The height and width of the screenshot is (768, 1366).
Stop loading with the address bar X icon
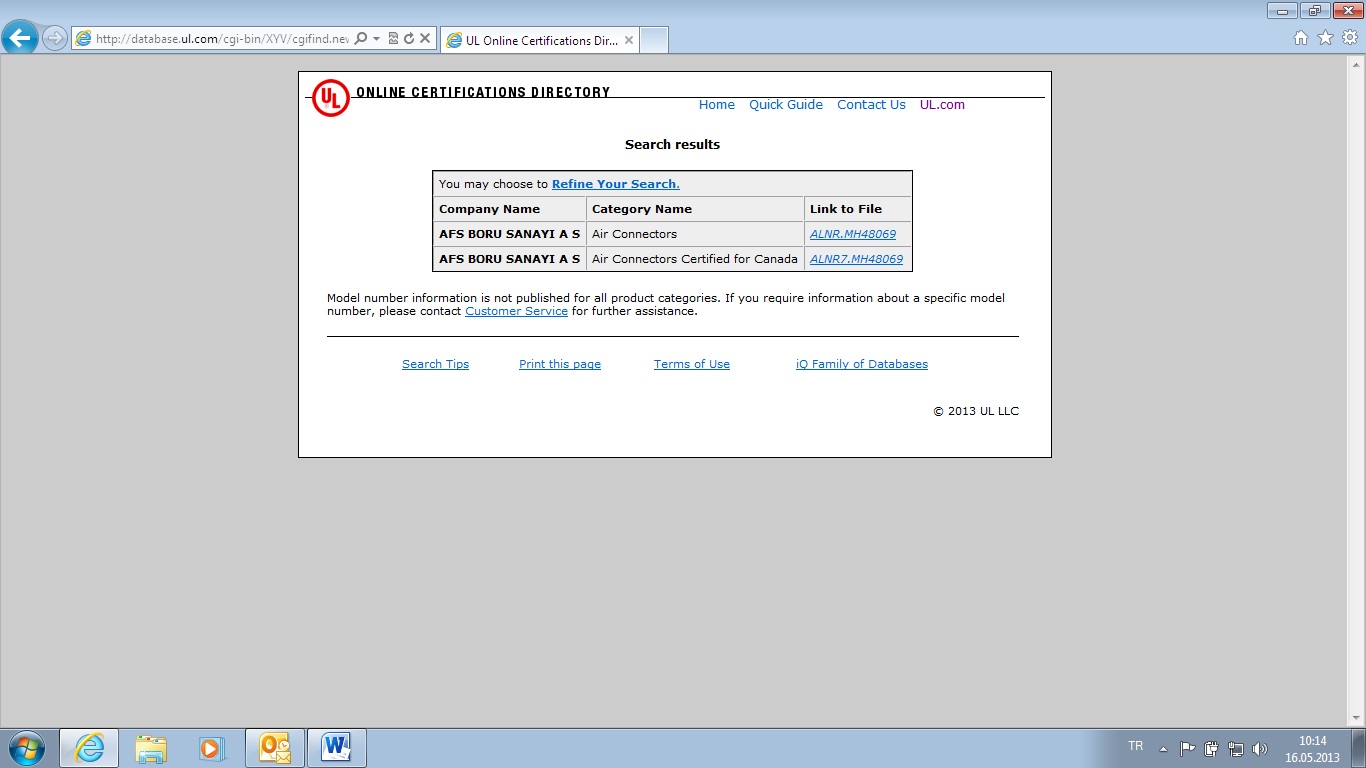(425, 39)
